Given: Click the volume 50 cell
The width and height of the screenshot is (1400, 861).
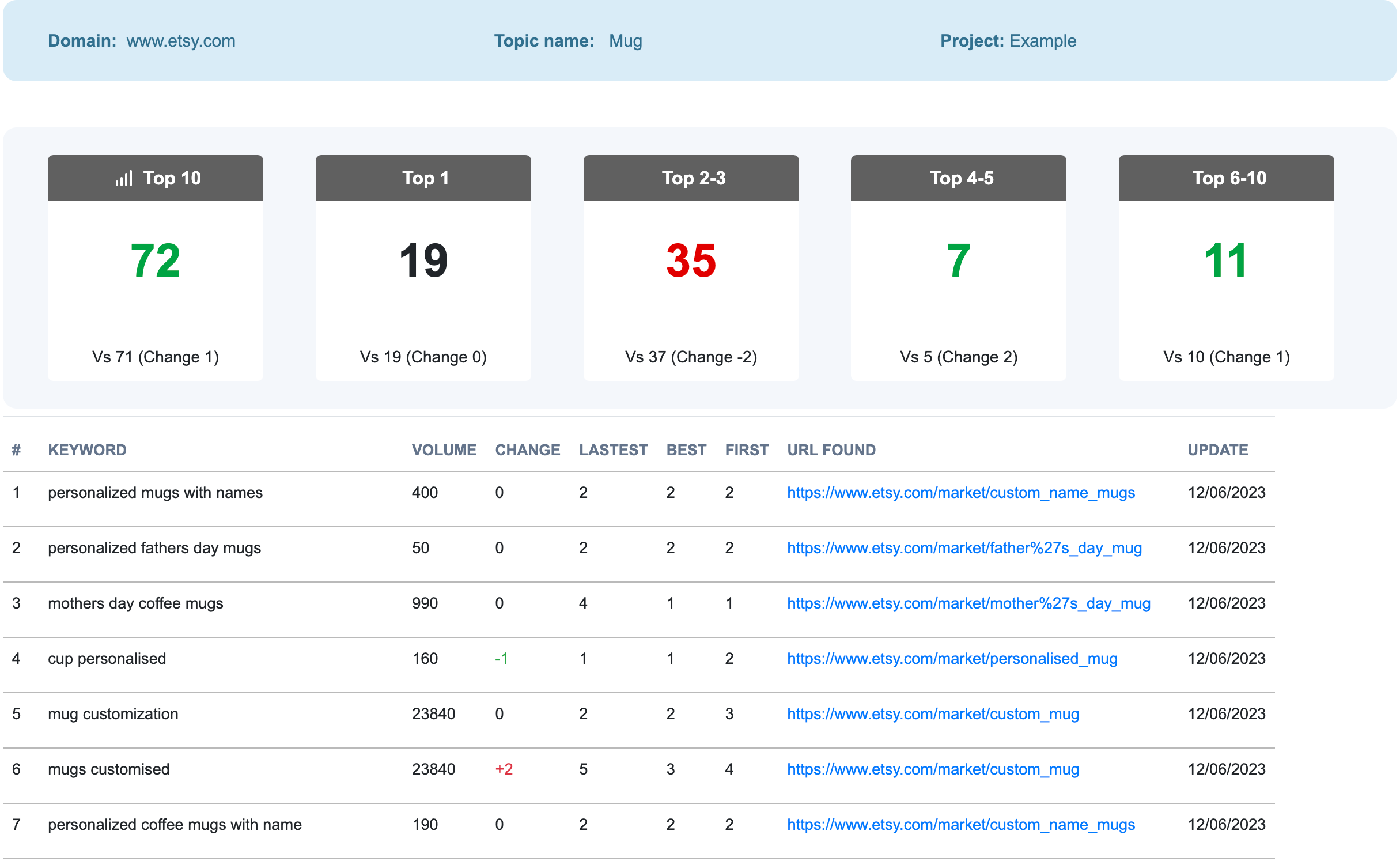Looking at the screenshot, I should coord(421,549).
